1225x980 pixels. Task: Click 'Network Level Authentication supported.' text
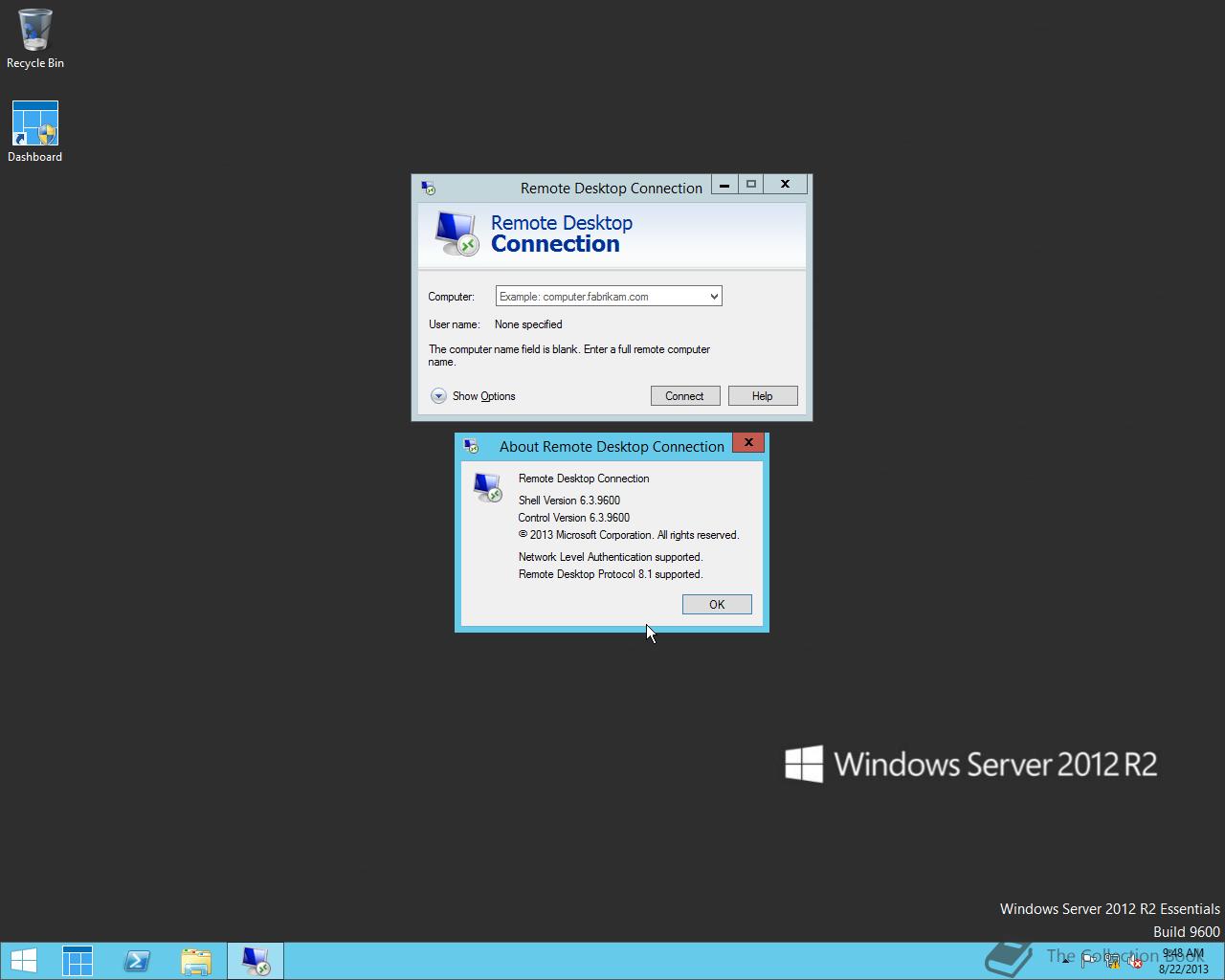pyautogui.click(x=611, y=557)
